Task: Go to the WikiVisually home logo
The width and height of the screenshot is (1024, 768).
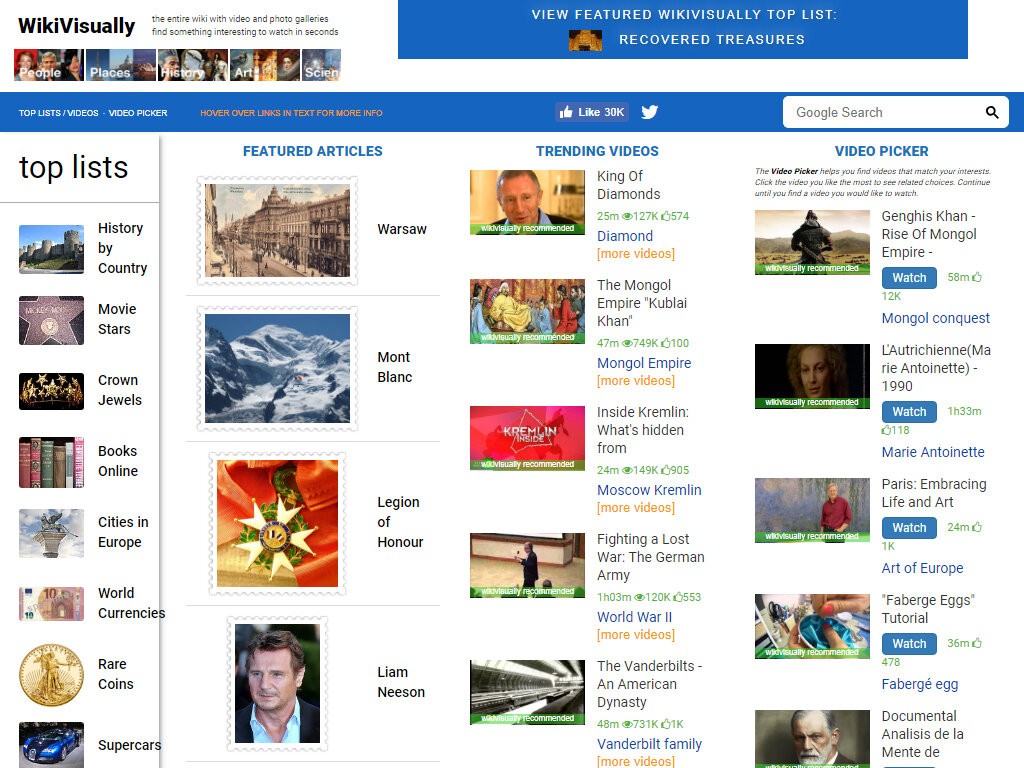Action: tap(76, 25)
